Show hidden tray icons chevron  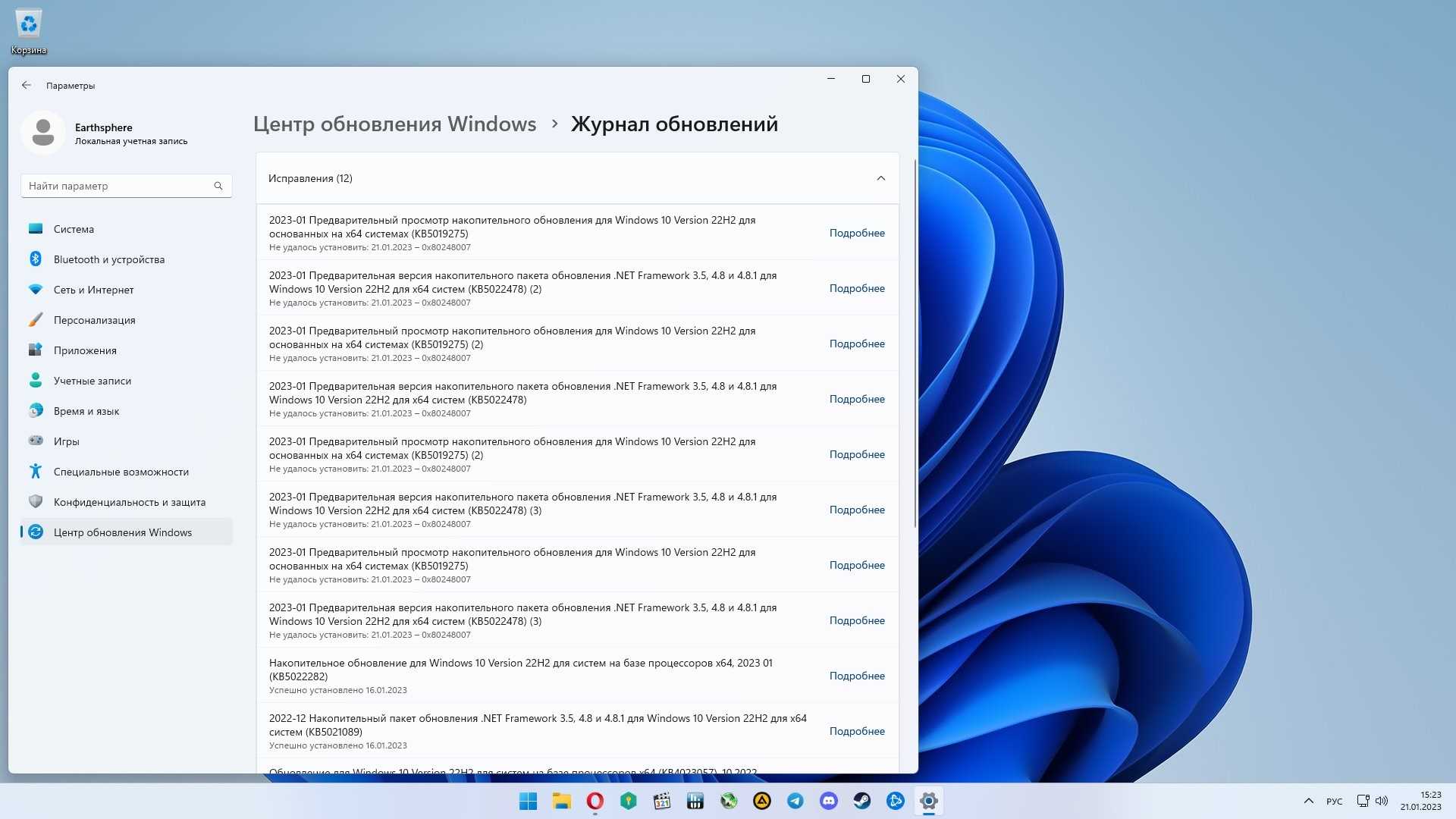[x=1308, y=801]
